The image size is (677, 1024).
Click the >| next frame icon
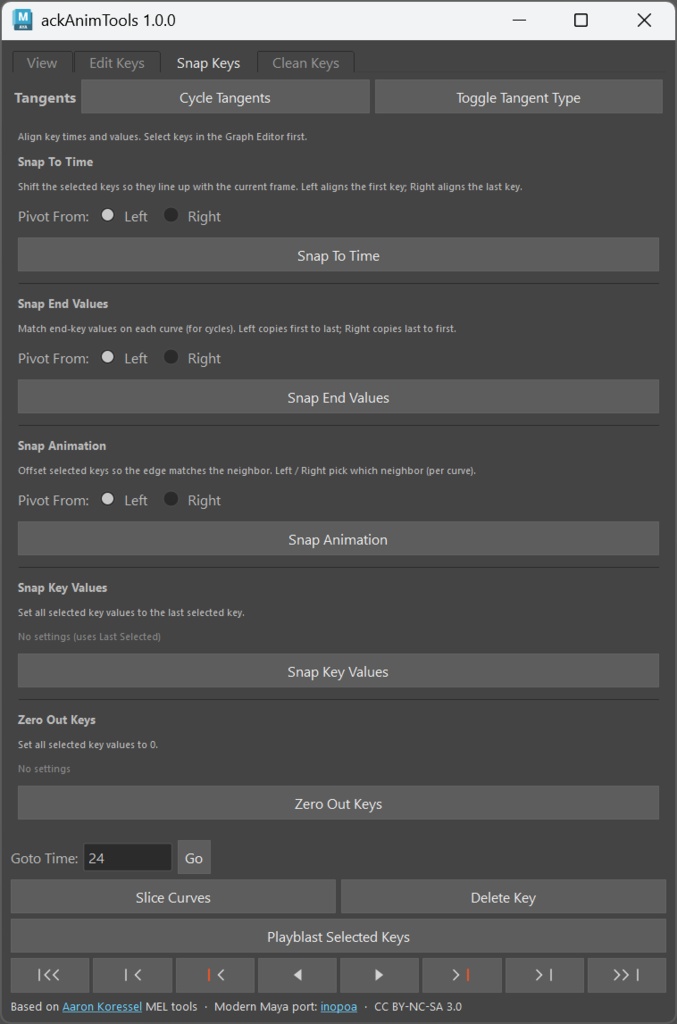(x=544, y=975)
